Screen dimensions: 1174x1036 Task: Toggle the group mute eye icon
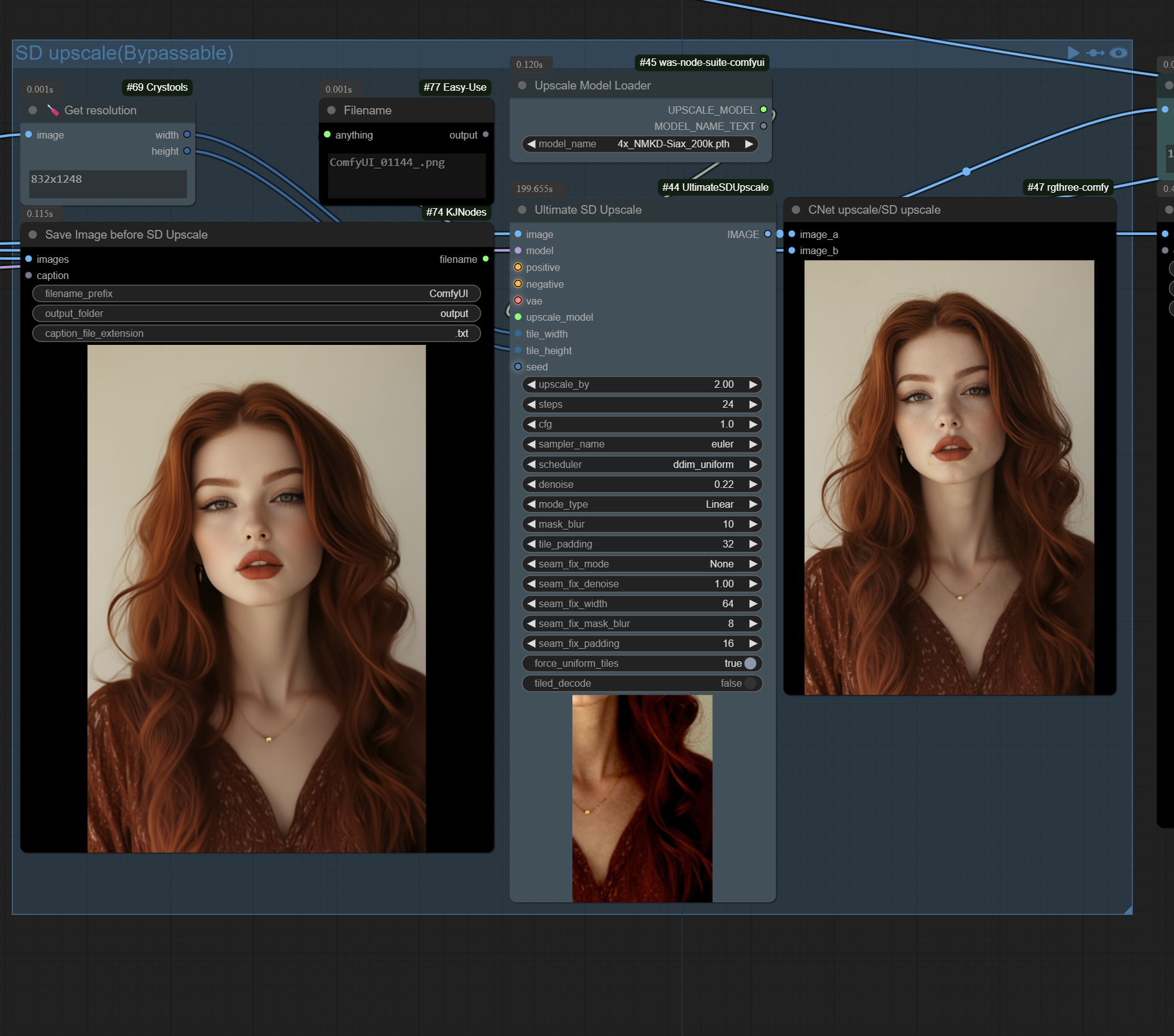pos(1118,53)
